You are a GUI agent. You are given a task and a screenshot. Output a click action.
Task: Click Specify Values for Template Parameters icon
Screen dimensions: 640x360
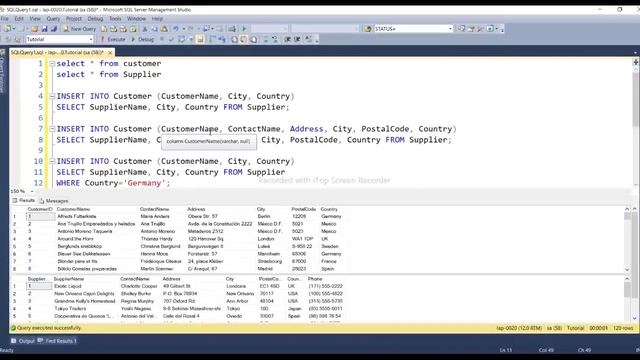(309, 40)
